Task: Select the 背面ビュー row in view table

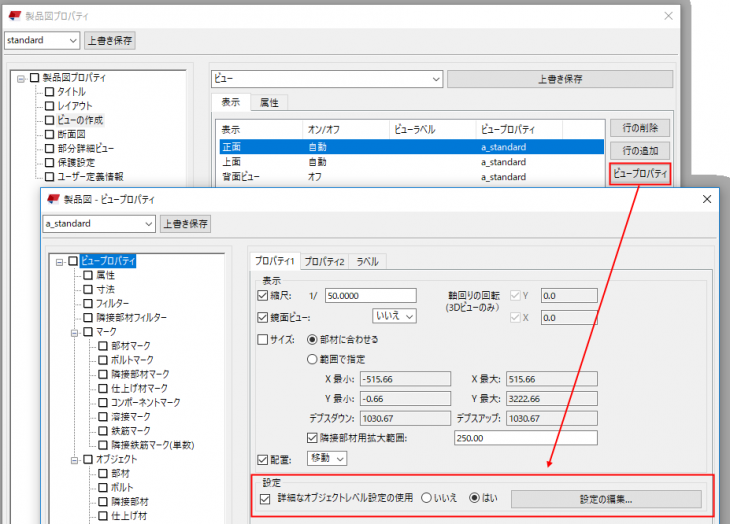Action: tap(412, 177)
